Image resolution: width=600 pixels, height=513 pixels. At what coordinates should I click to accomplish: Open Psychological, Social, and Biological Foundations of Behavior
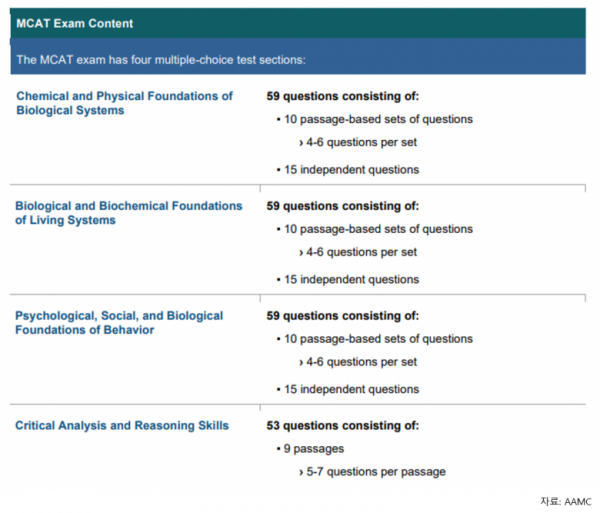[119, 322]
